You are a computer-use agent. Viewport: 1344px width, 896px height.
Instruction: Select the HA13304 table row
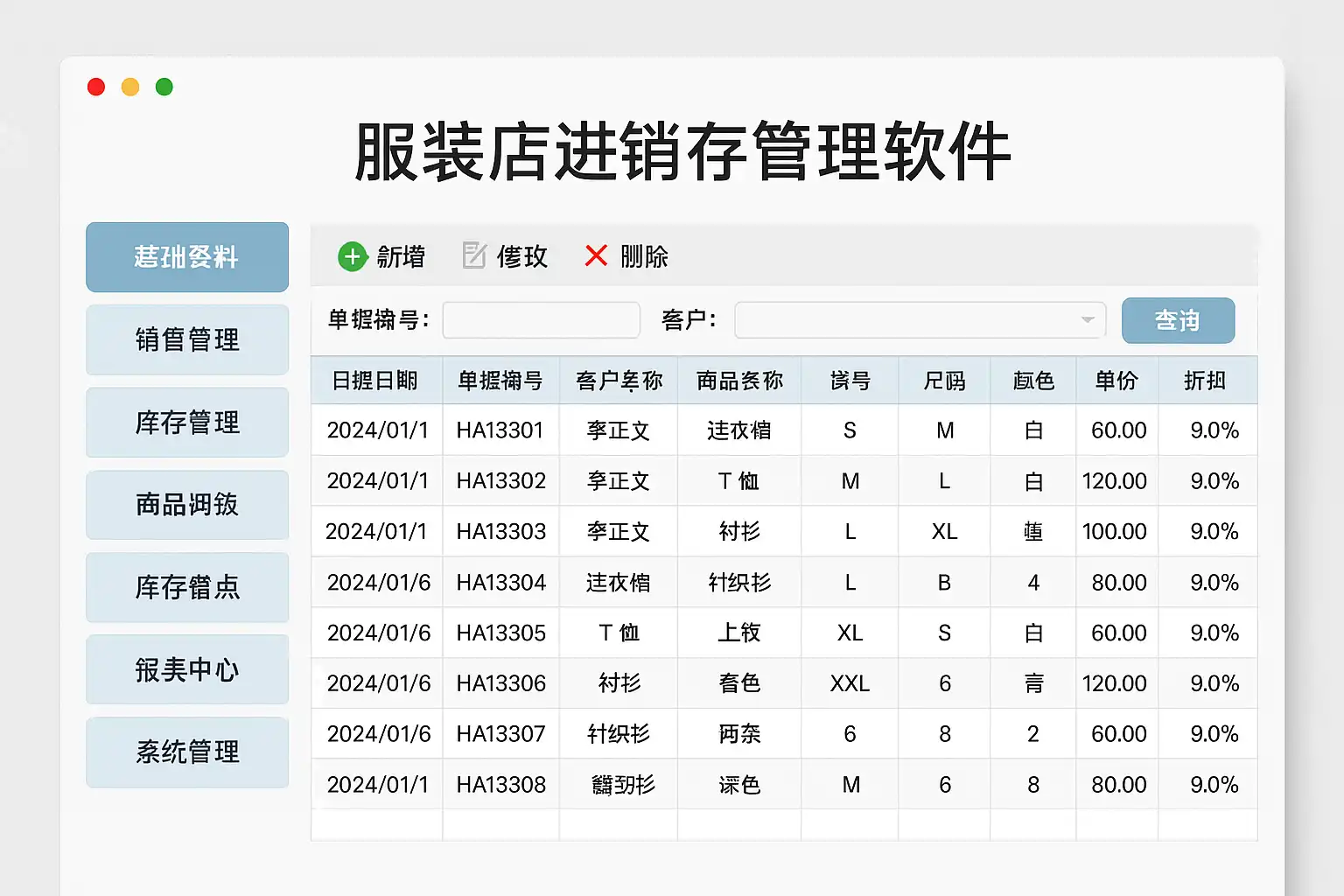[500, 583]
